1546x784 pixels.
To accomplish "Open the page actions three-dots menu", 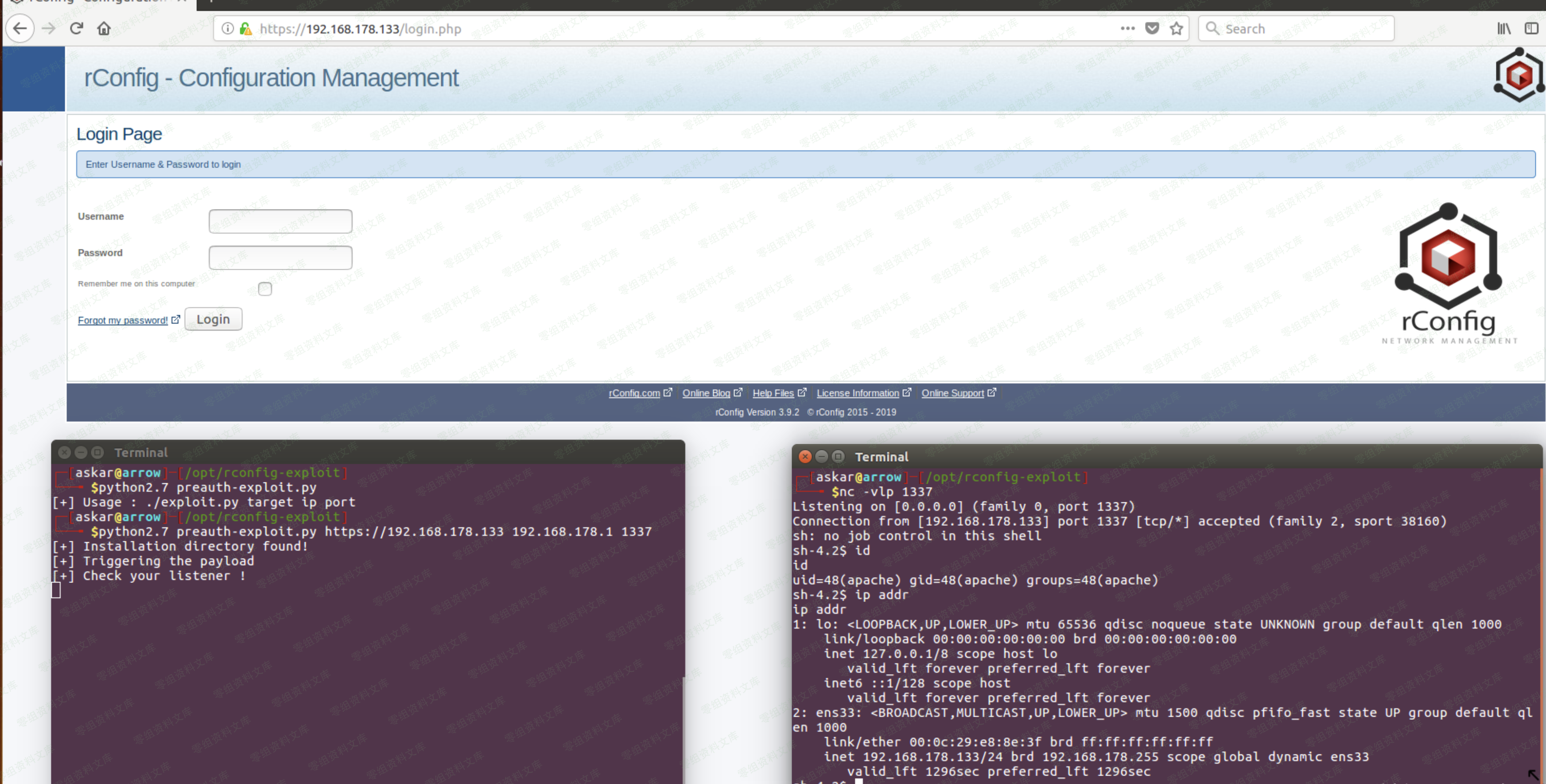I will 1127,28.
